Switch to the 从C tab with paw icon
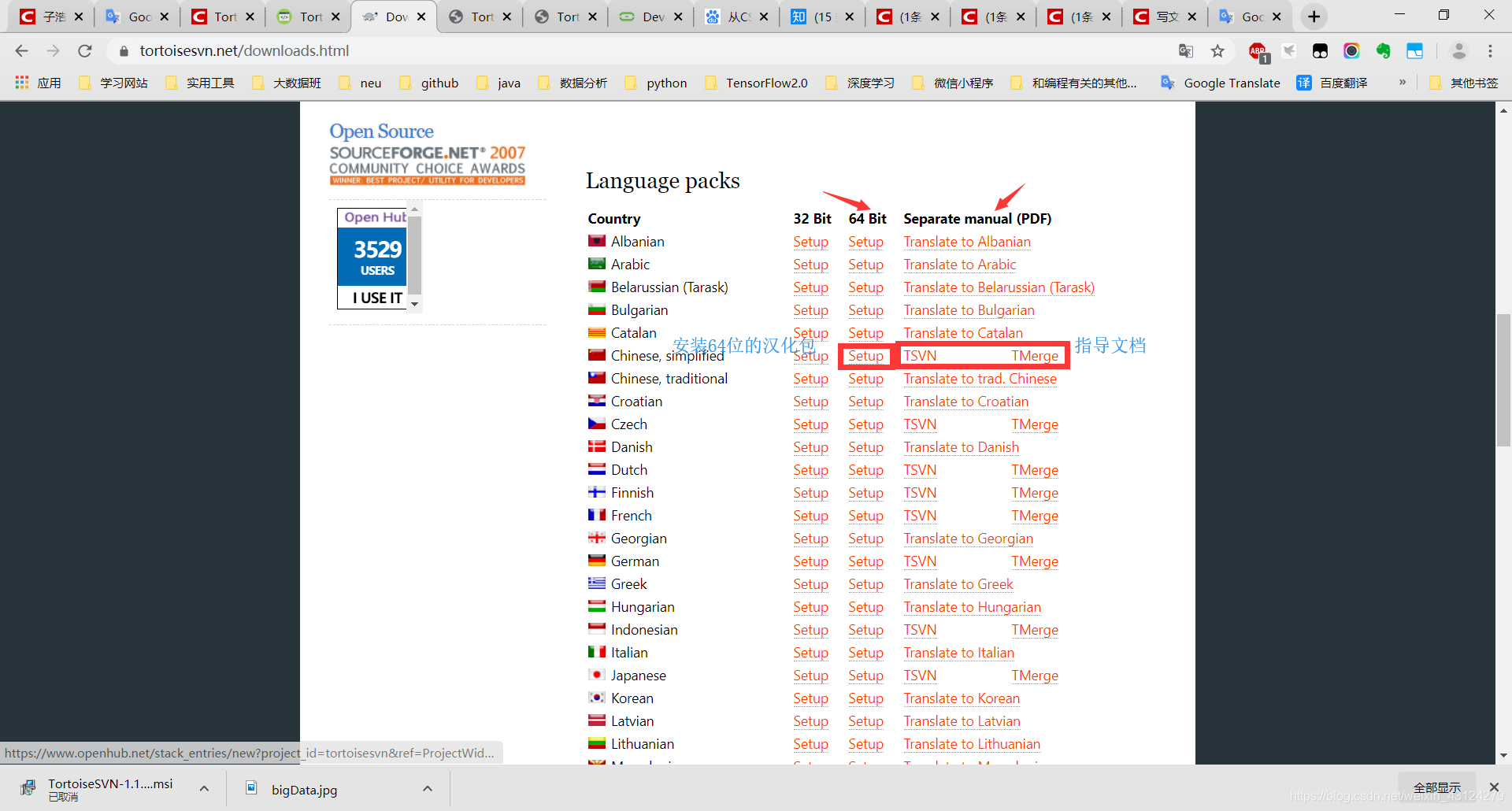The image size is (1512, 811). tap(736, 17)
